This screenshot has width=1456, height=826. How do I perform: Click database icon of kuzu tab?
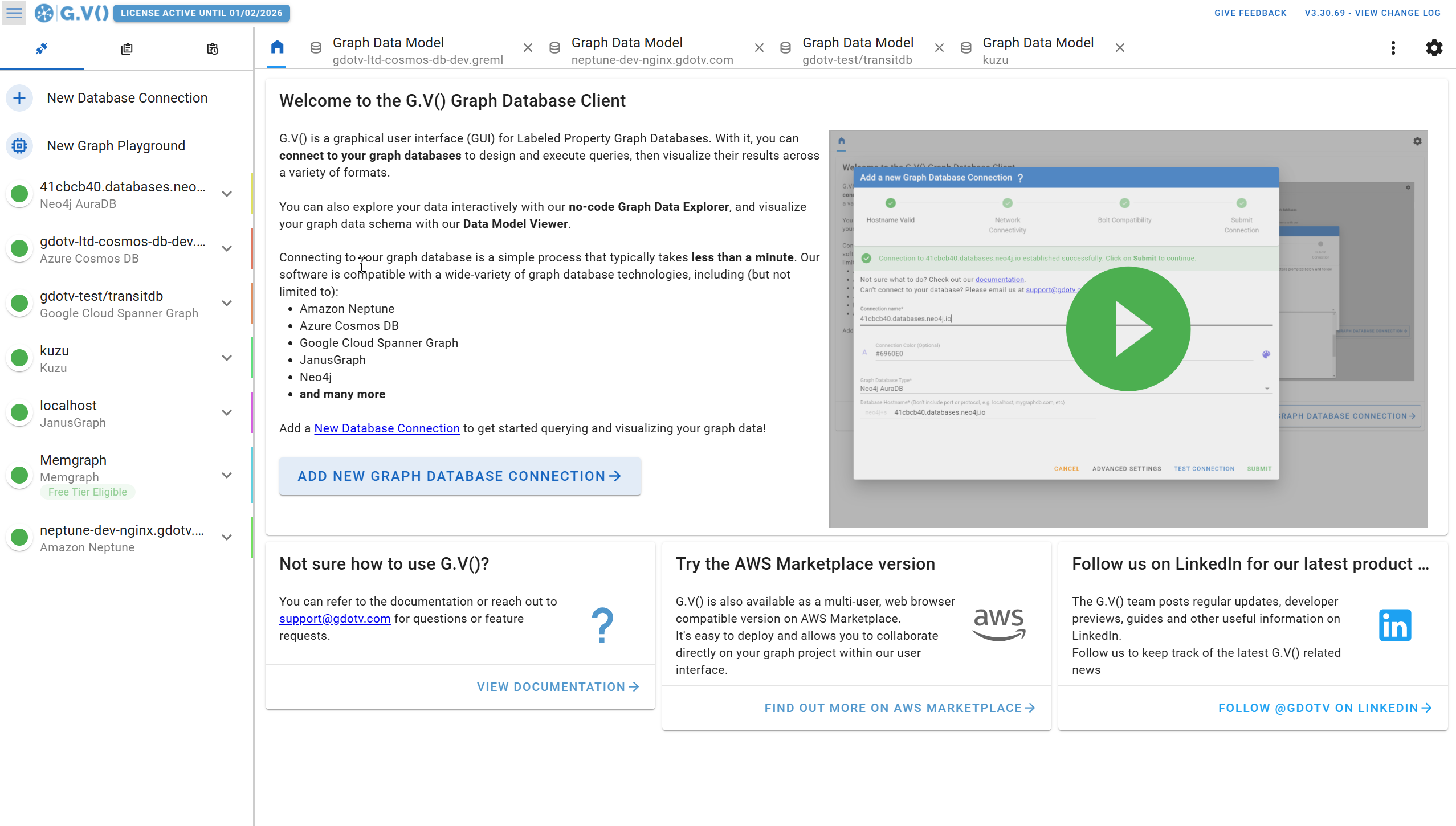(966, 48)
